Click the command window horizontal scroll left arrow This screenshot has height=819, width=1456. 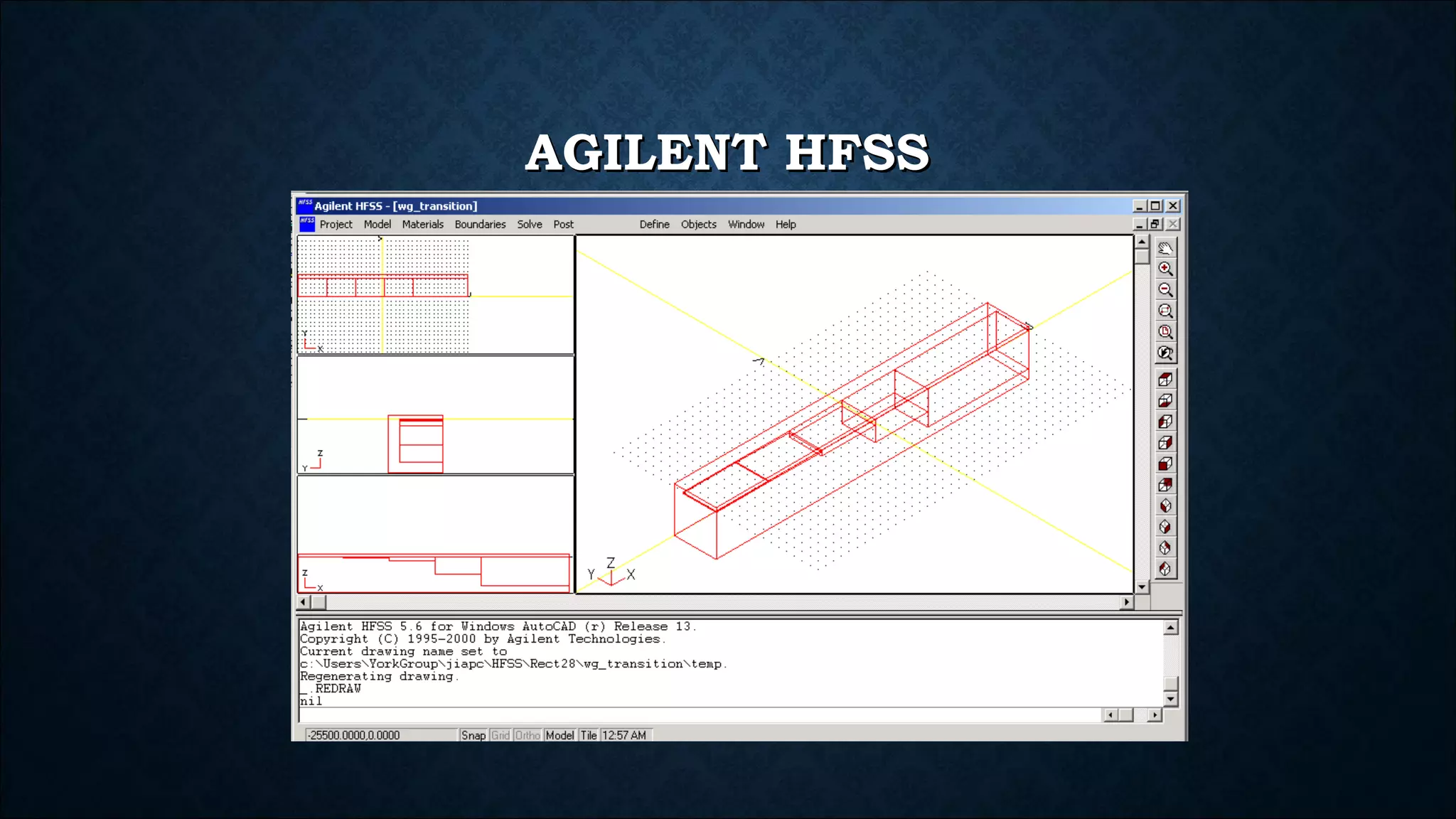[x=1110, y=715]
